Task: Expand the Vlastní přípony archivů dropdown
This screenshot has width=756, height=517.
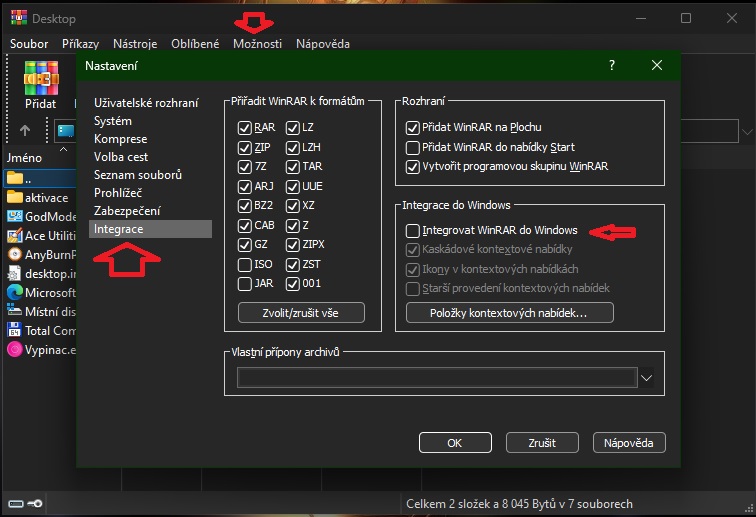Action: click(x=647, y=378)
